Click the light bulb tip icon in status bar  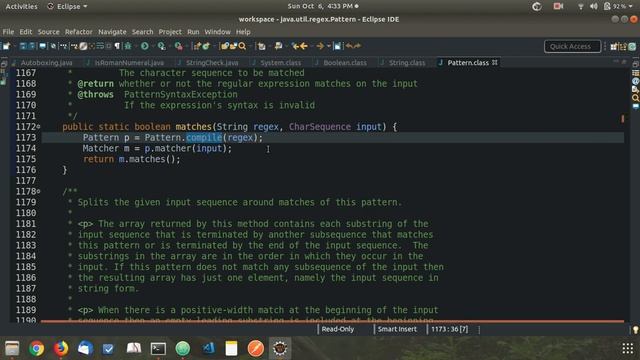coord(636,330)
